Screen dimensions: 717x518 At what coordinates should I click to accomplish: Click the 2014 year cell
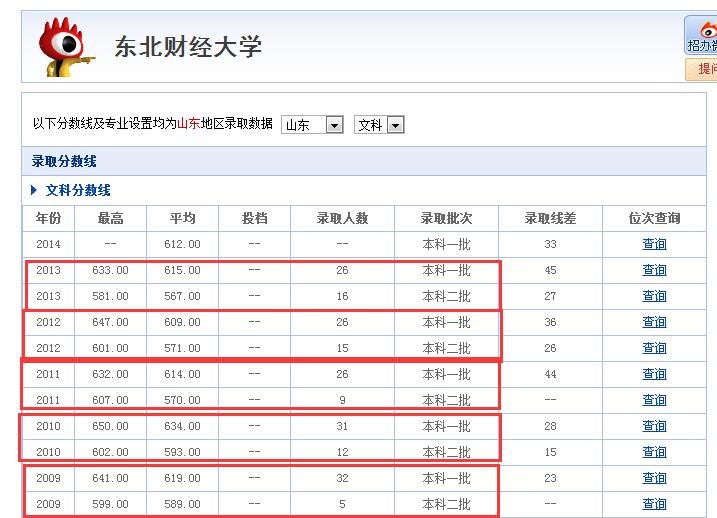[x=48, y=244]
